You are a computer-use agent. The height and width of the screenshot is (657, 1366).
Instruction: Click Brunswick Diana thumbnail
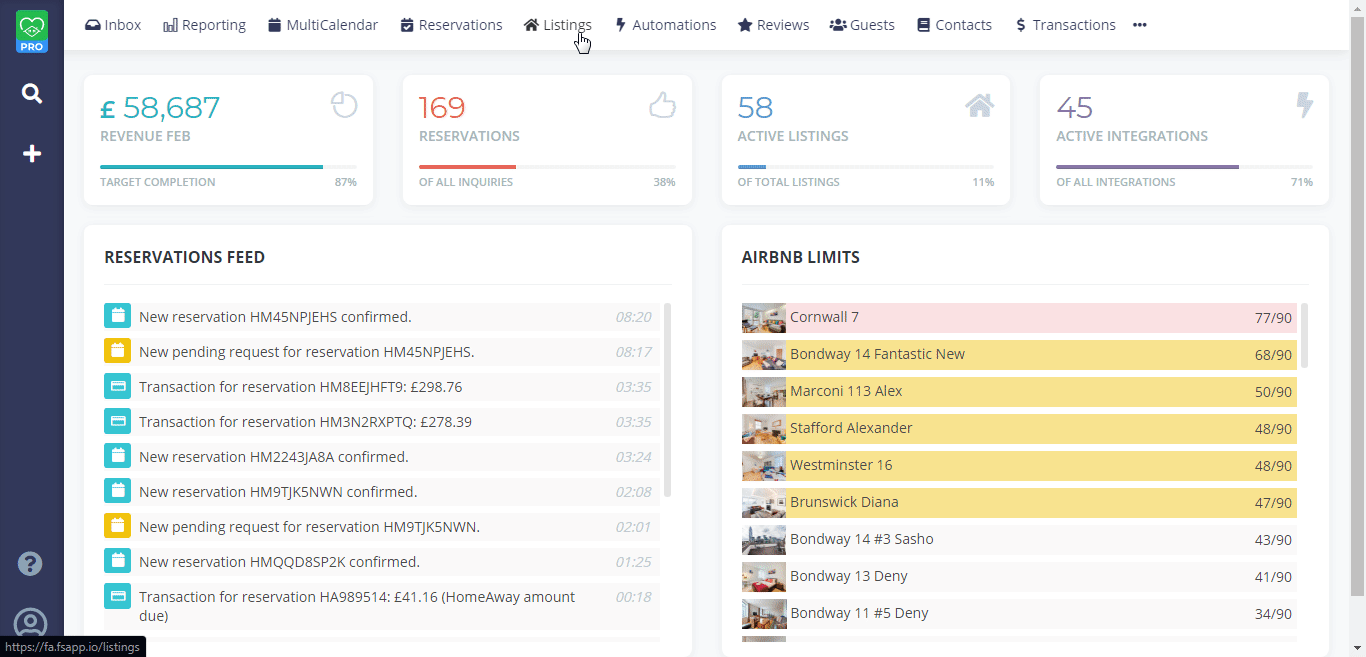tap(764, 503)
